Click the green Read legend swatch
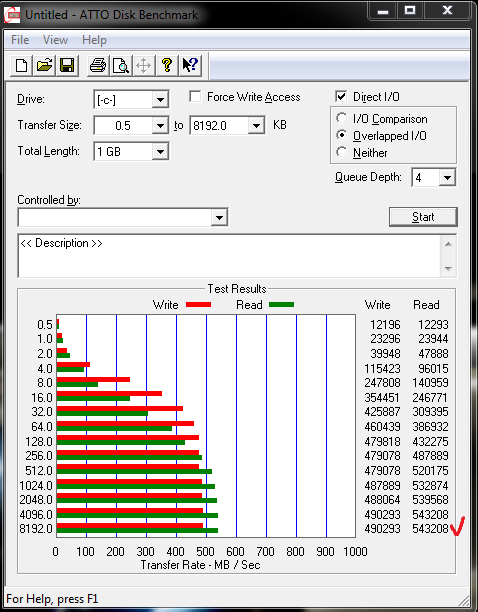This screenshot has height=612, width=478. [281, 304]
